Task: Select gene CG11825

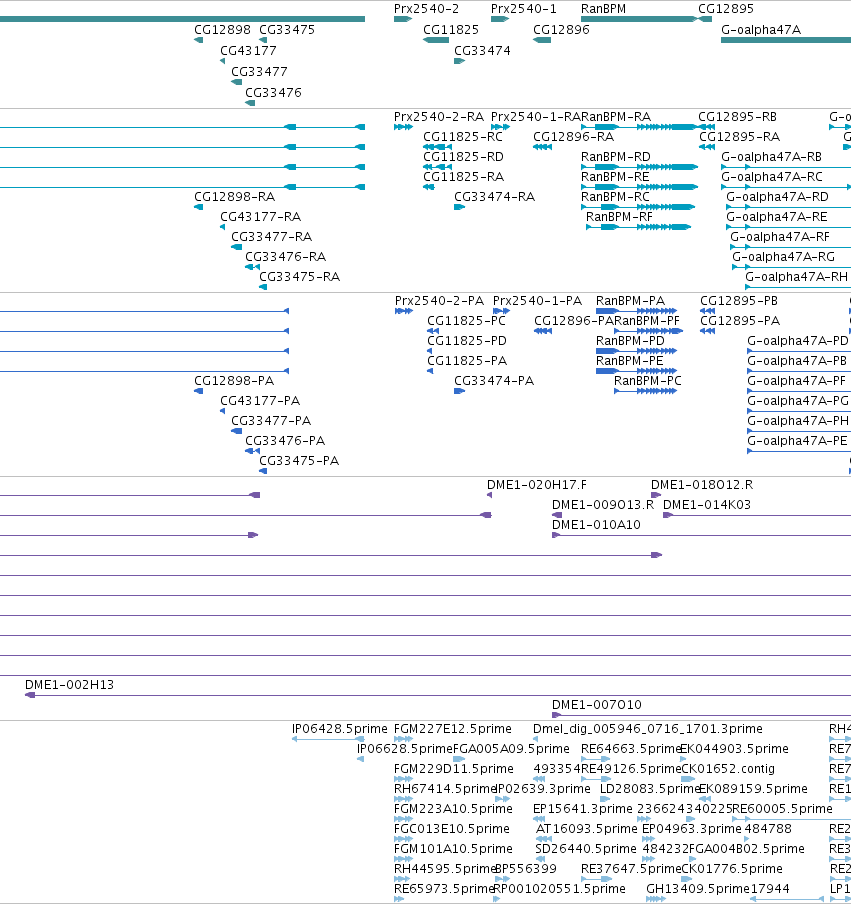Action: [451, 29]
